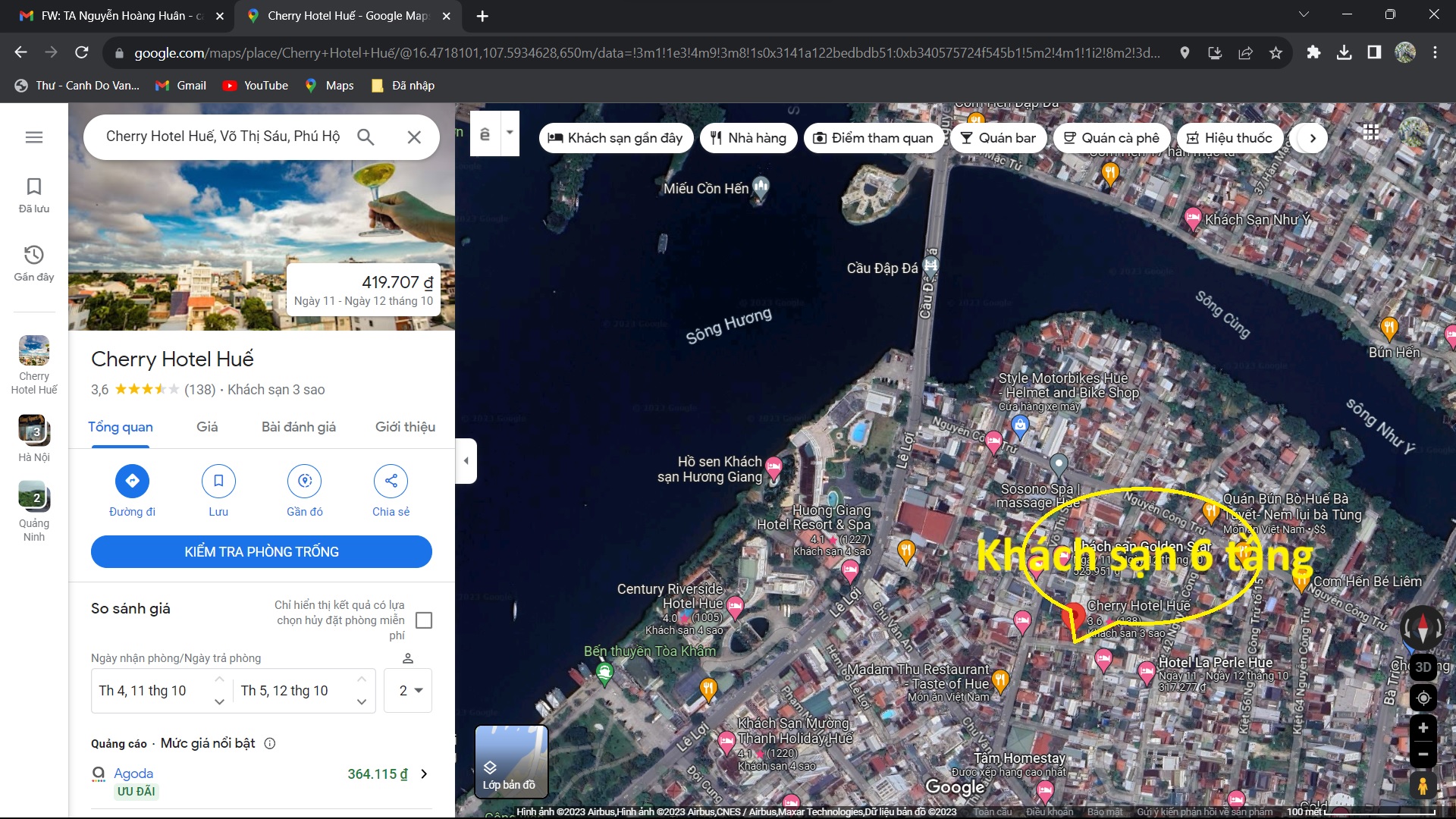This screenshot has height=819, width=1456.
Task: Toggle the 3D view button
Action: (x=1423, y=667)
